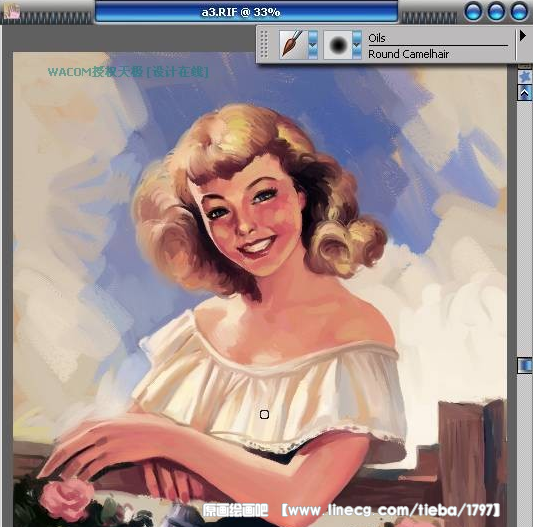Click the blue splat icon above the vertical scrollbar
The height and width of the screenshot is (527, 533).
tap(525, 76)
